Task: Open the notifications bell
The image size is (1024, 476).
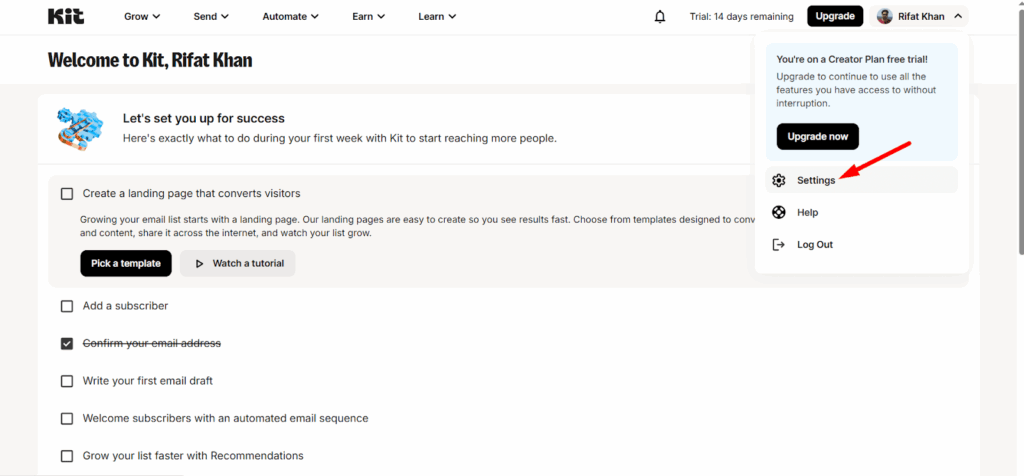Action: point(660,16)
